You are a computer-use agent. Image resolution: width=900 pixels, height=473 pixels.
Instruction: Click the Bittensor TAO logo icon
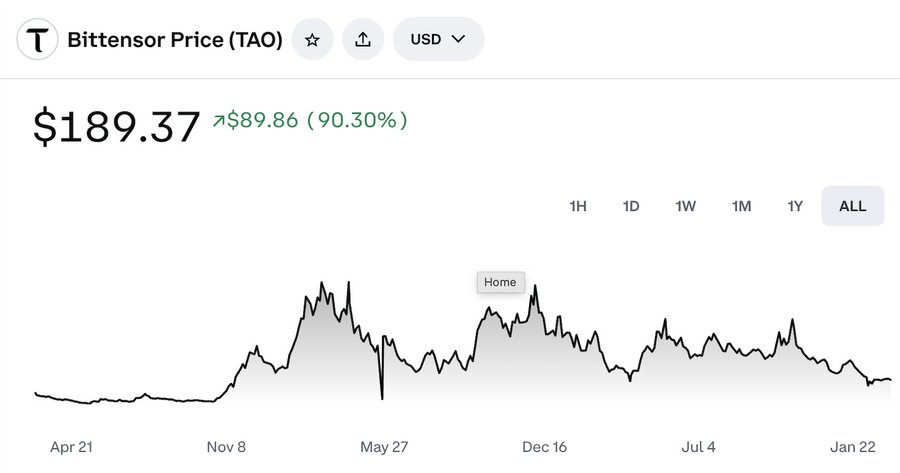38,40
